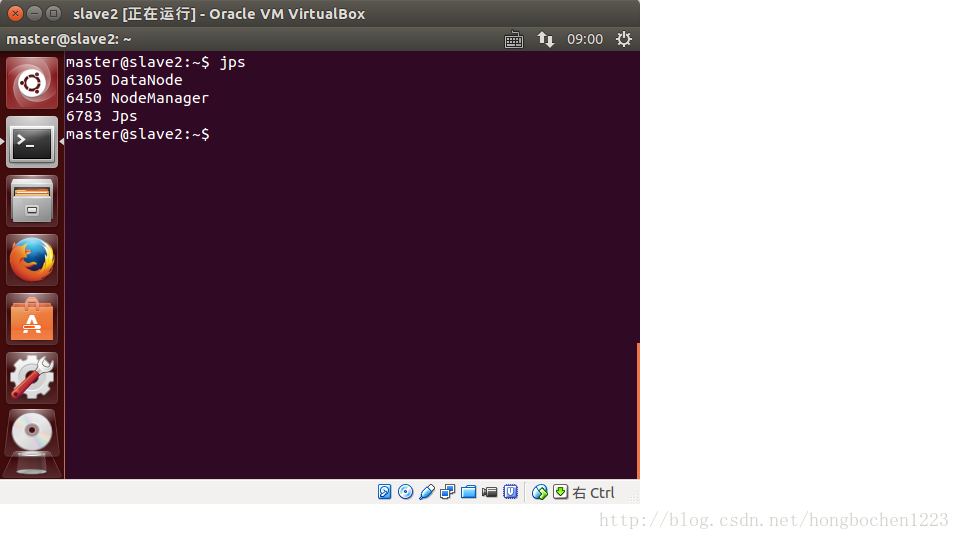
Task: Click the master@slave2: ~ panel title
Action: pos(69,39)
